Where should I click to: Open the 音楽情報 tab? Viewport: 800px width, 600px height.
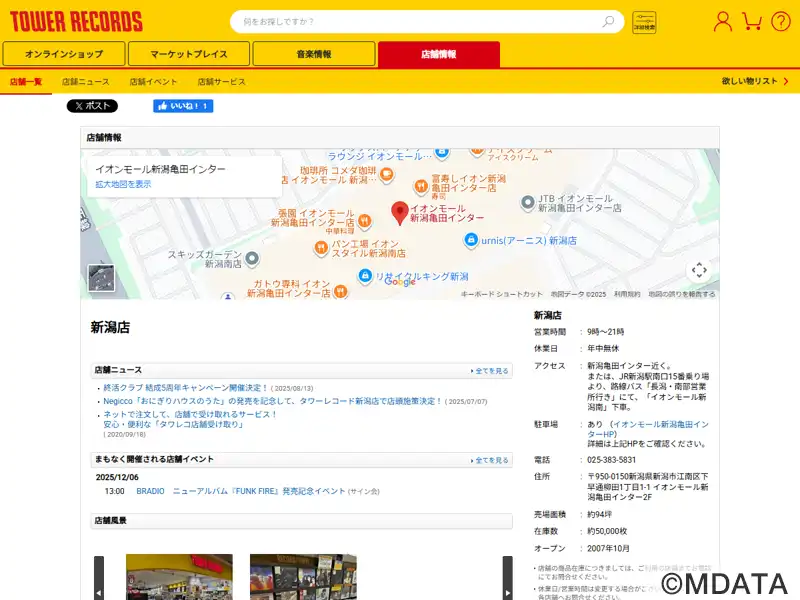(314, 54)
